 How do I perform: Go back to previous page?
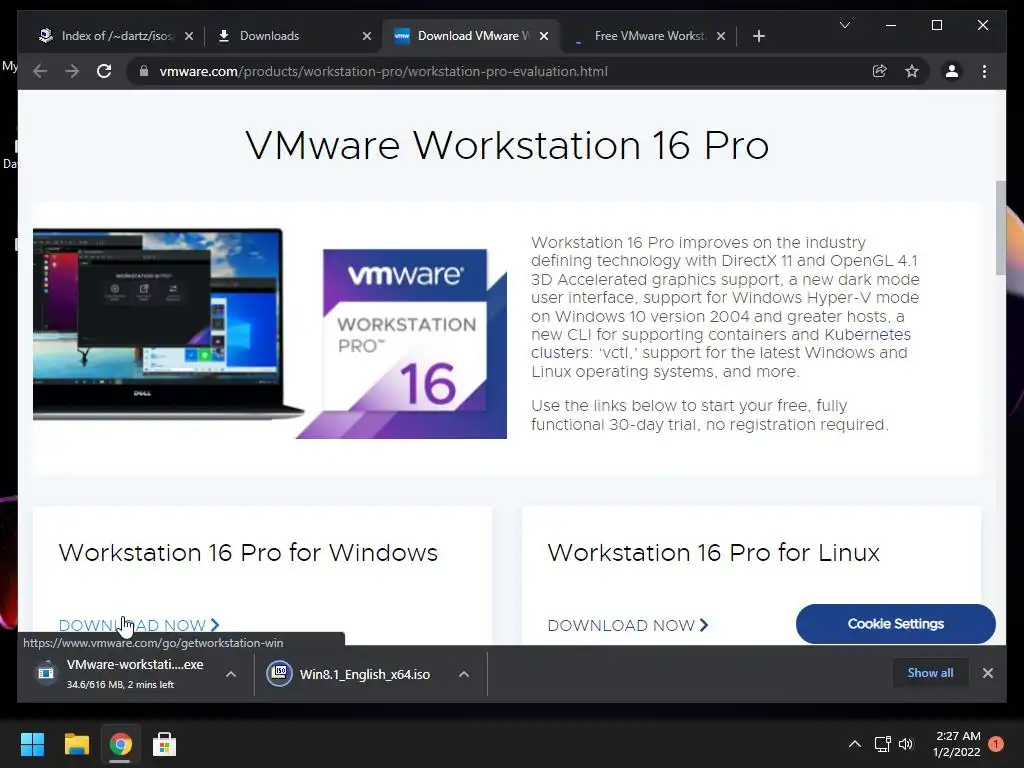coord(40,71)
